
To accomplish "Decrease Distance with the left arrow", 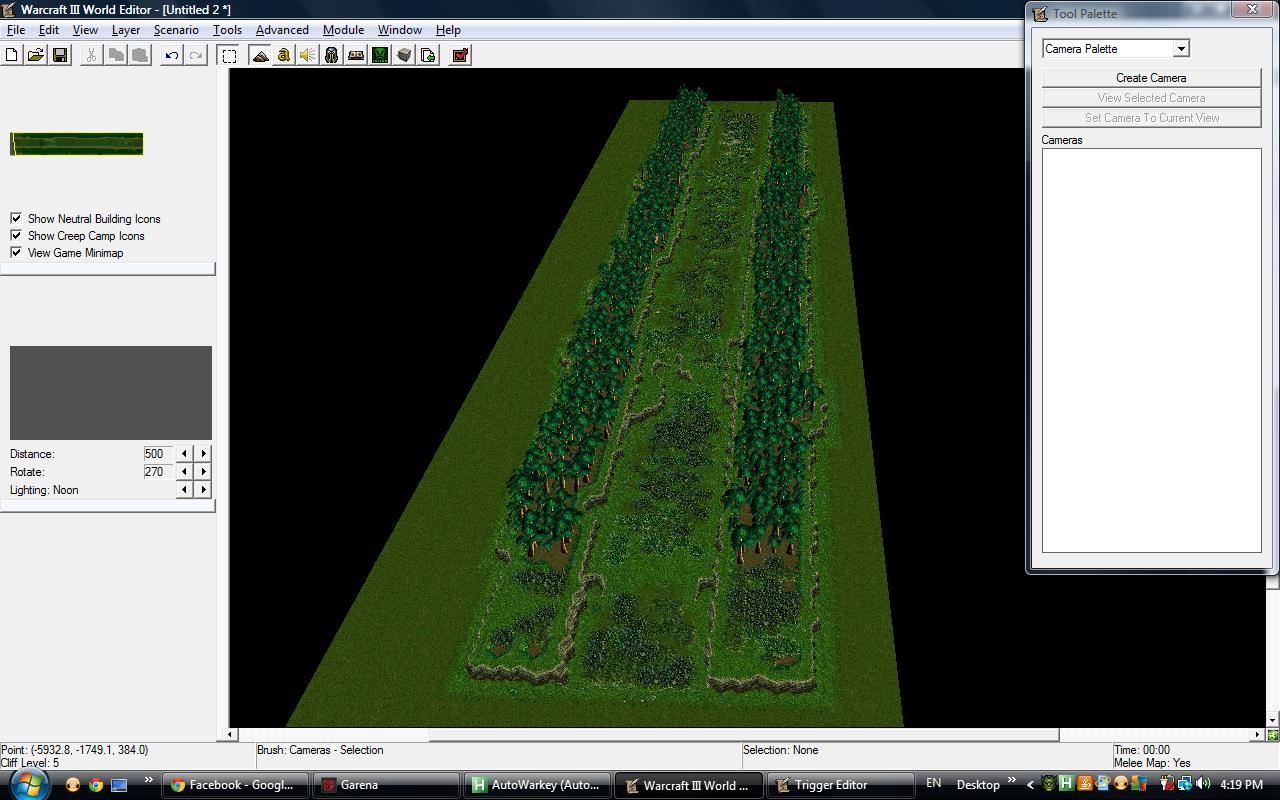I will pyautogui.click(x=184, y=453).
